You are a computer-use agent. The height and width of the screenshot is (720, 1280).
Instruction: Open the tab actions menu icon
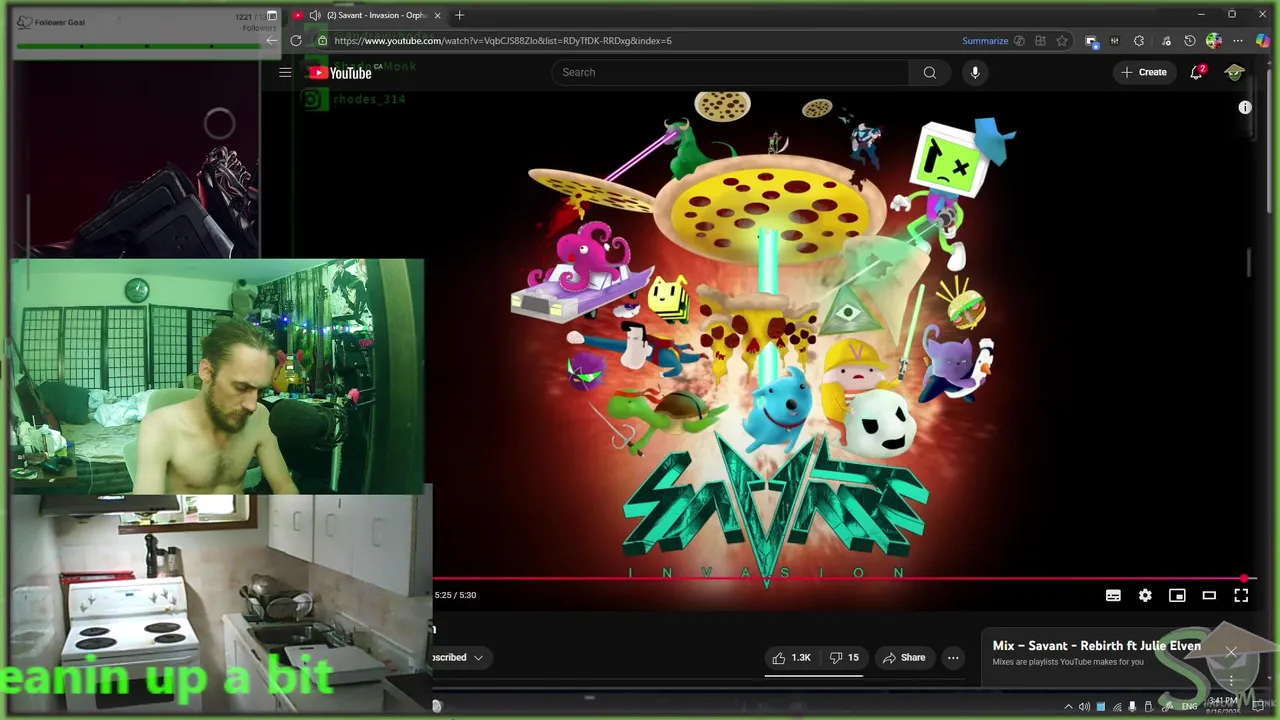pos(272,15)
